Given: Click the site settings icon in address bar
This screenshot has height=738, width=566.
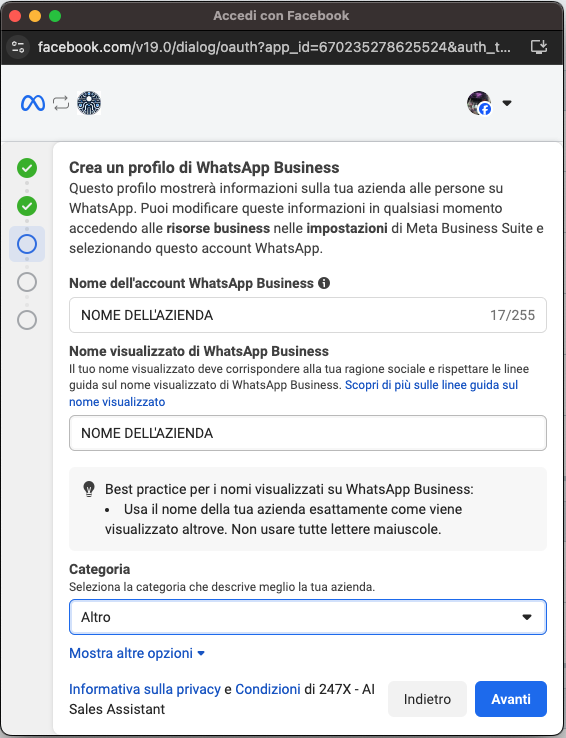Looking at the screenshot, I should point(18,47).
